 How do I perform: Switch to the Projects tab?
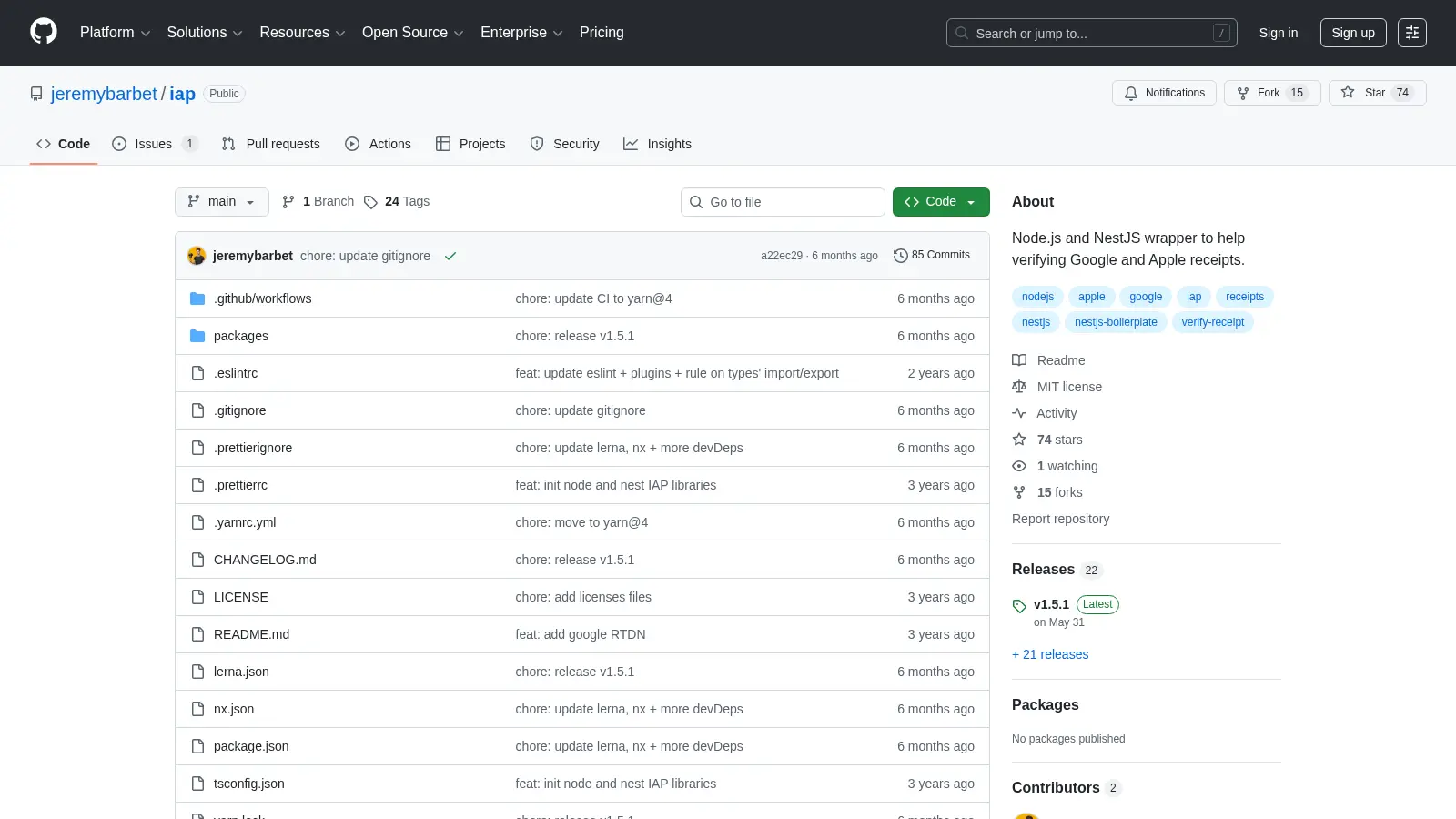[470, 144]
